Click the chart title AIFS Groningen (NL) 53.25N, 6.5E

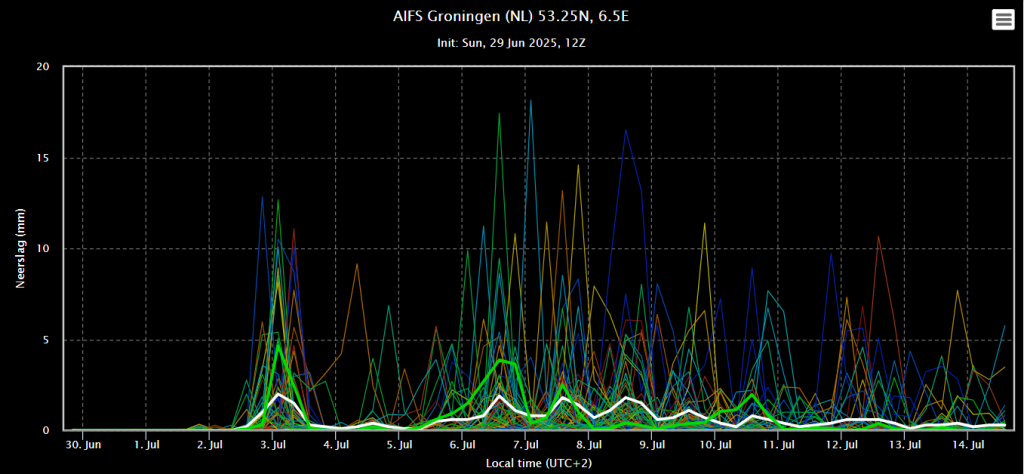pos(511,16)
